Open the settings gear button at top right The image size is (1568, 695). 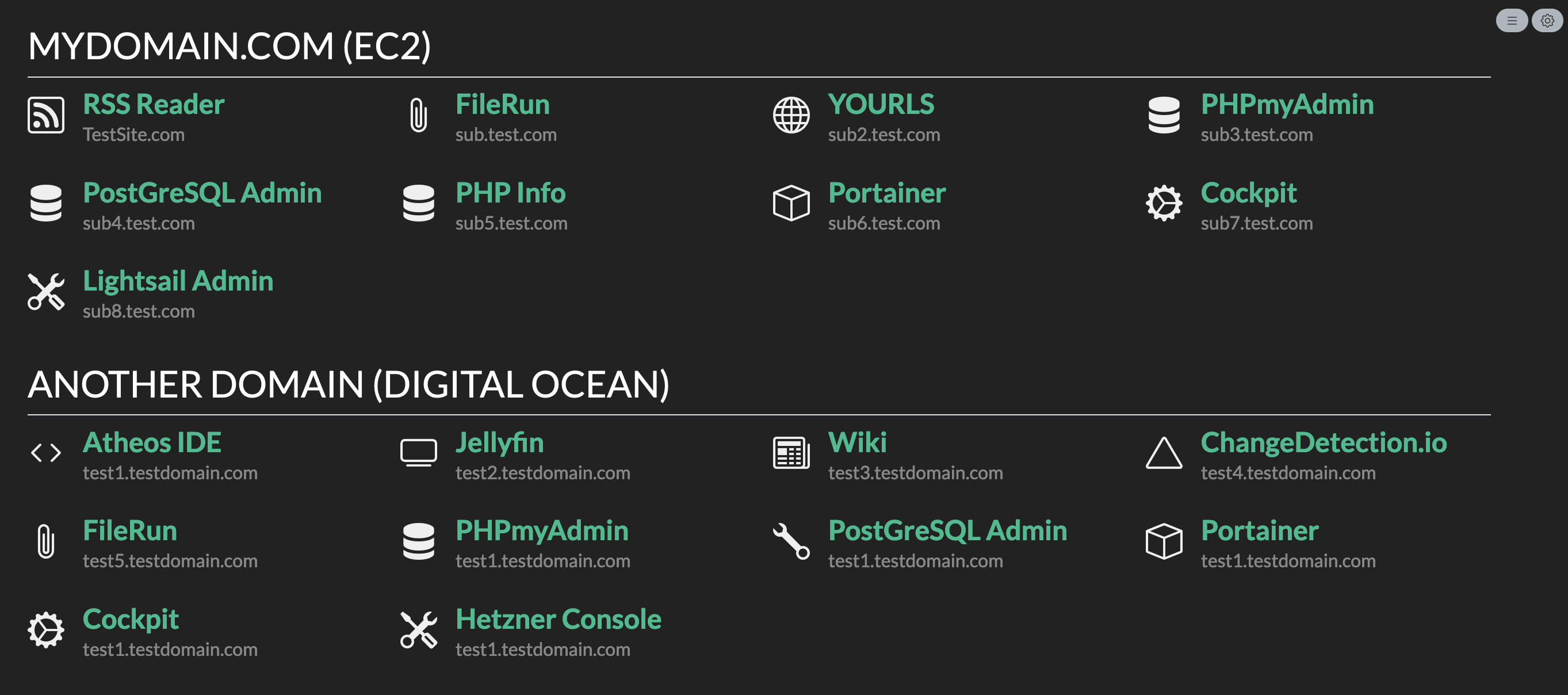tap(1547, 21)
